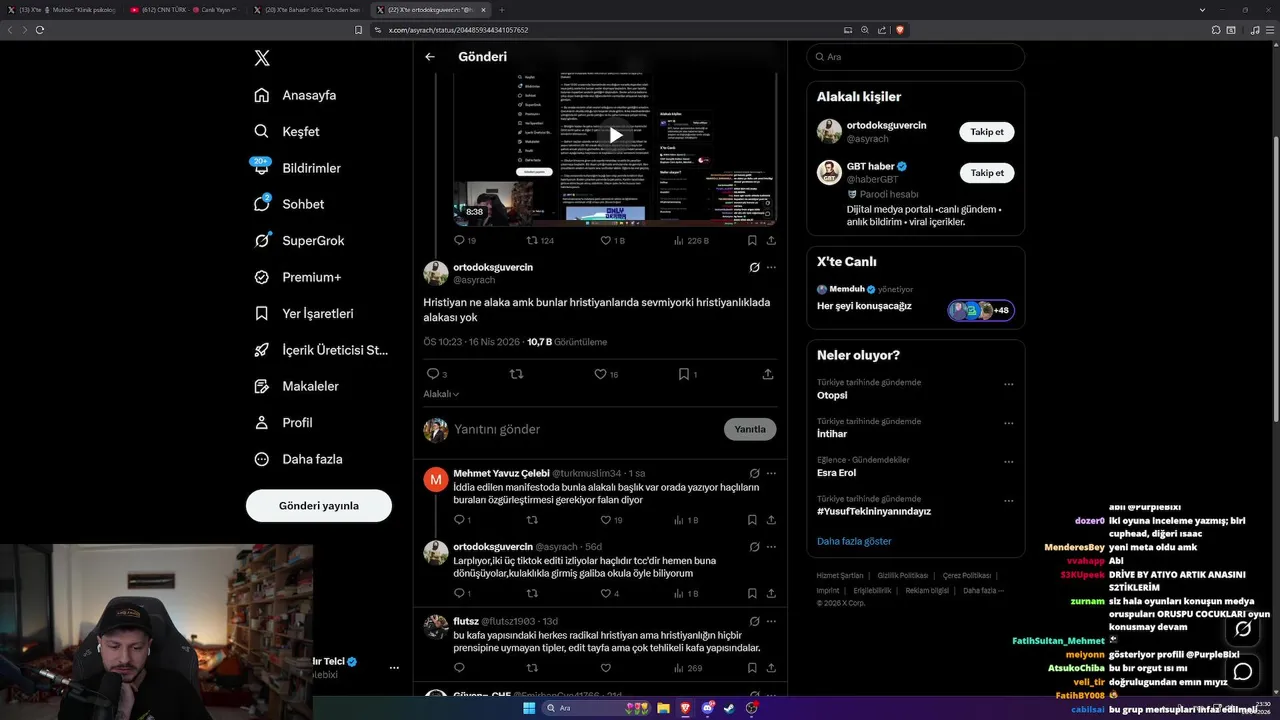Open more options on flutsz reply
This screenshot has height=720, width=1280.
click(771, 621)
